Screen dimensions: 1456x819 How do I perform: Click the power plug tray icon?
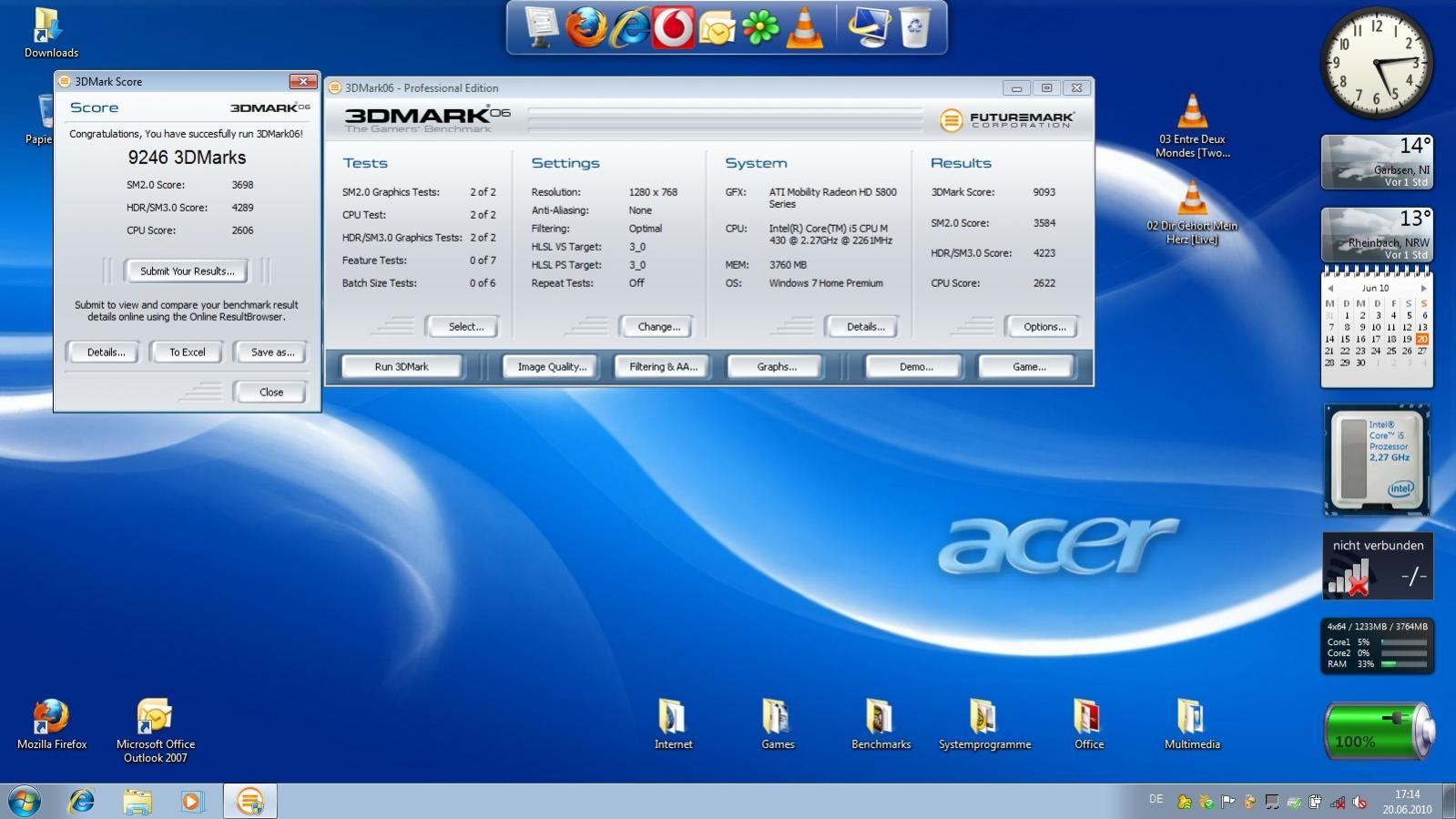point(1316,802)
